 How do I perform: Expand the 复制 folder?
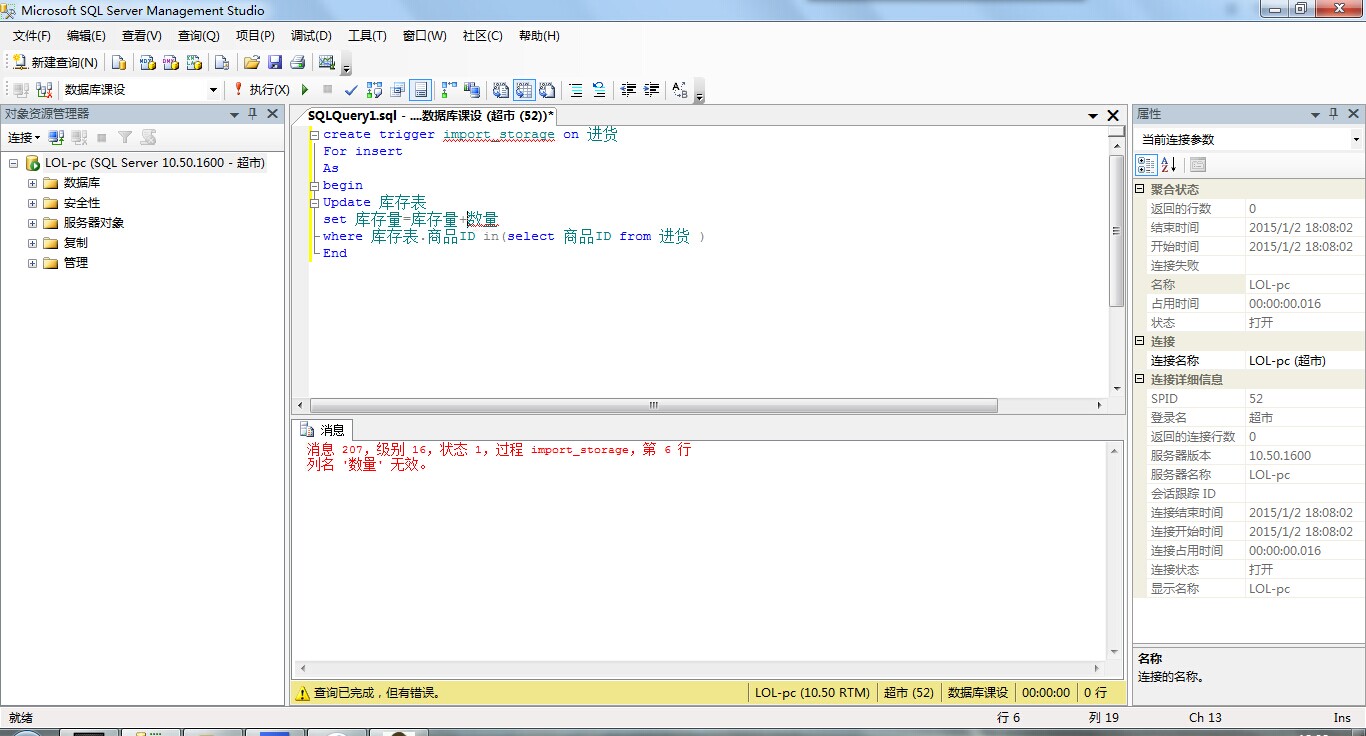(32, 243)
